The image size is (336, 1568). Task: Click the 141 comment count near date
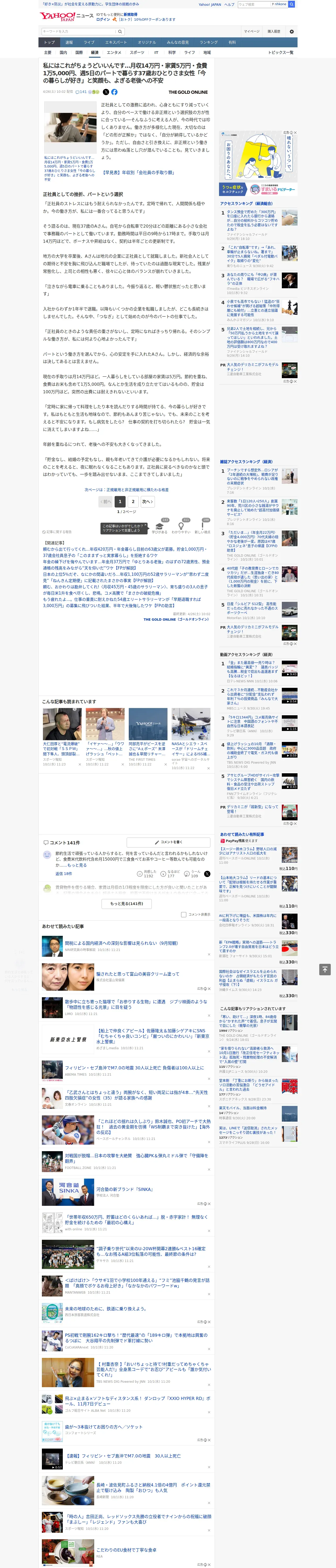coord(83,92)
